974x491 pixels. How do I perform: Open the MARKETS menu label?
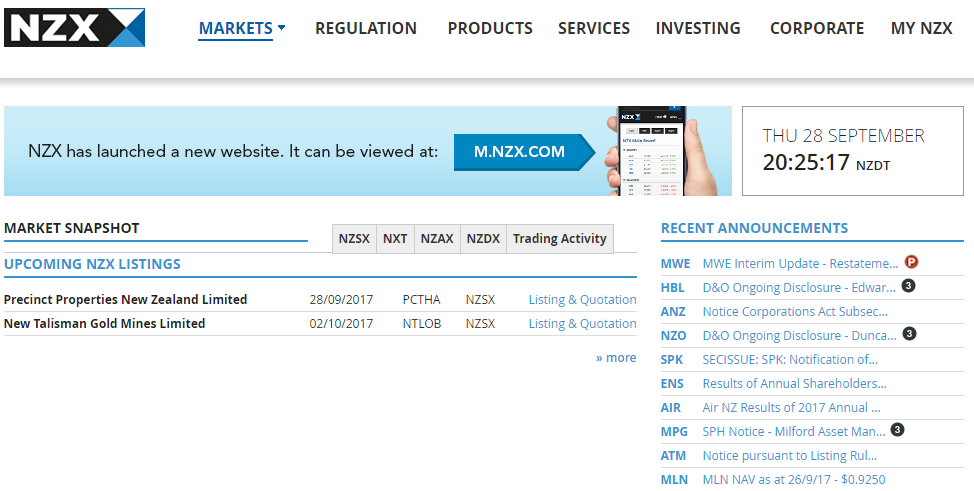(x=235, y=29)
